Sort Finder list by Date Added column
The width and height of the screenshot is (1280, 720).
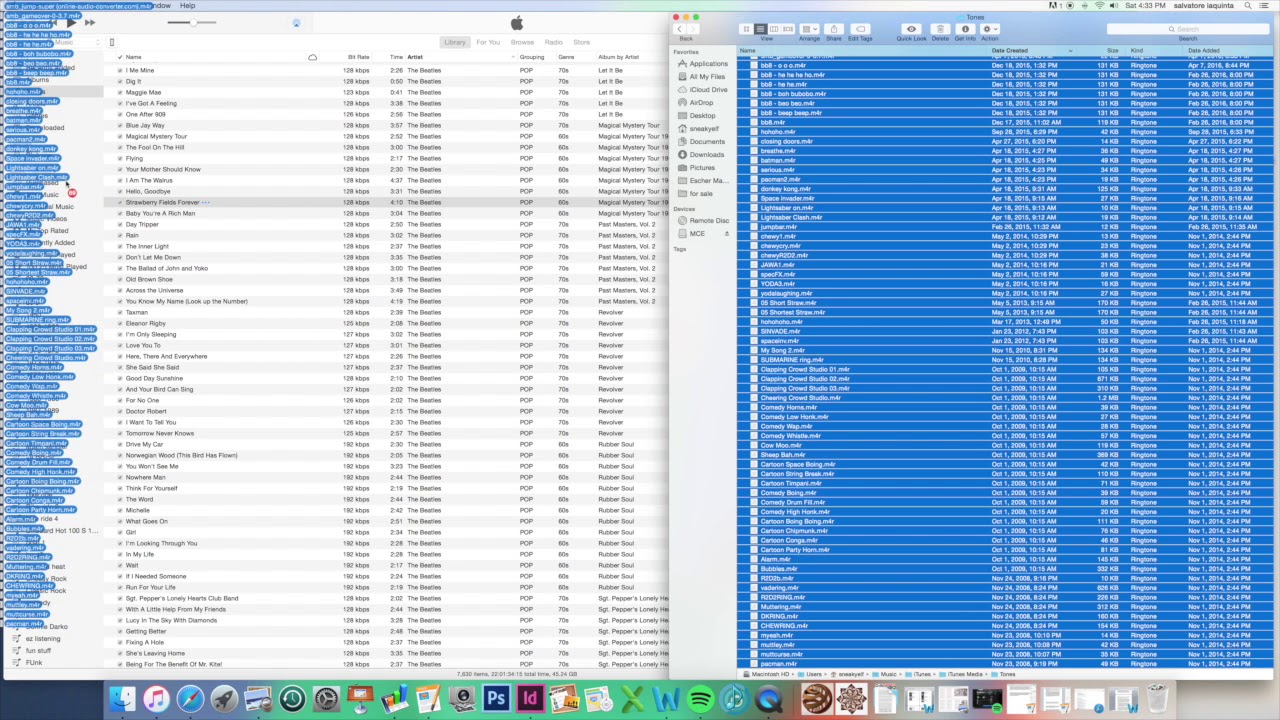point(1228,51)
